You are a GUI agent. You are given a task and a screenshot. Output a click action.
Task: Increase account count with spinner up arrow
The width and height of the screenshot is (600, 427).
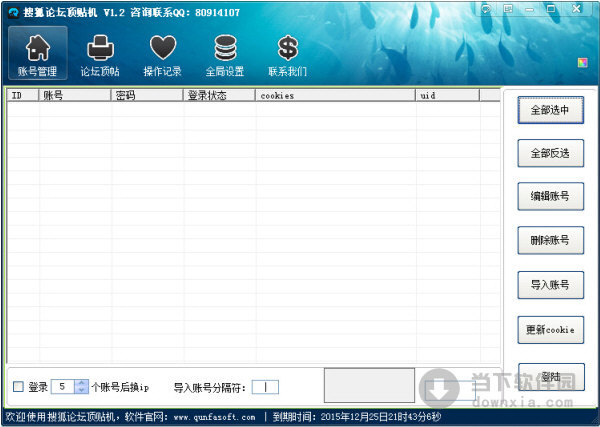point(81,382)
